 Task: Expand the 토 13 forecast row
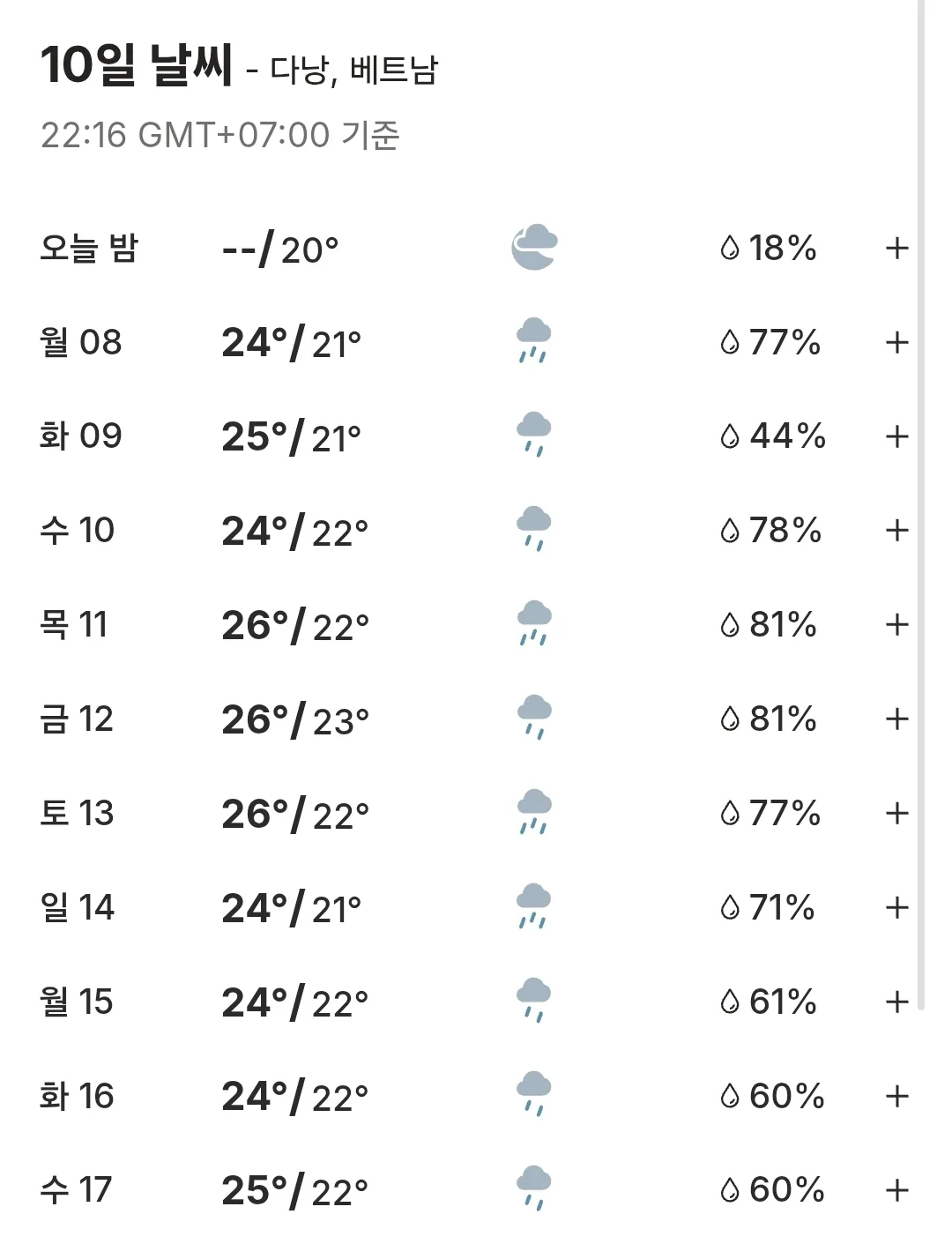tap(896, 813)
